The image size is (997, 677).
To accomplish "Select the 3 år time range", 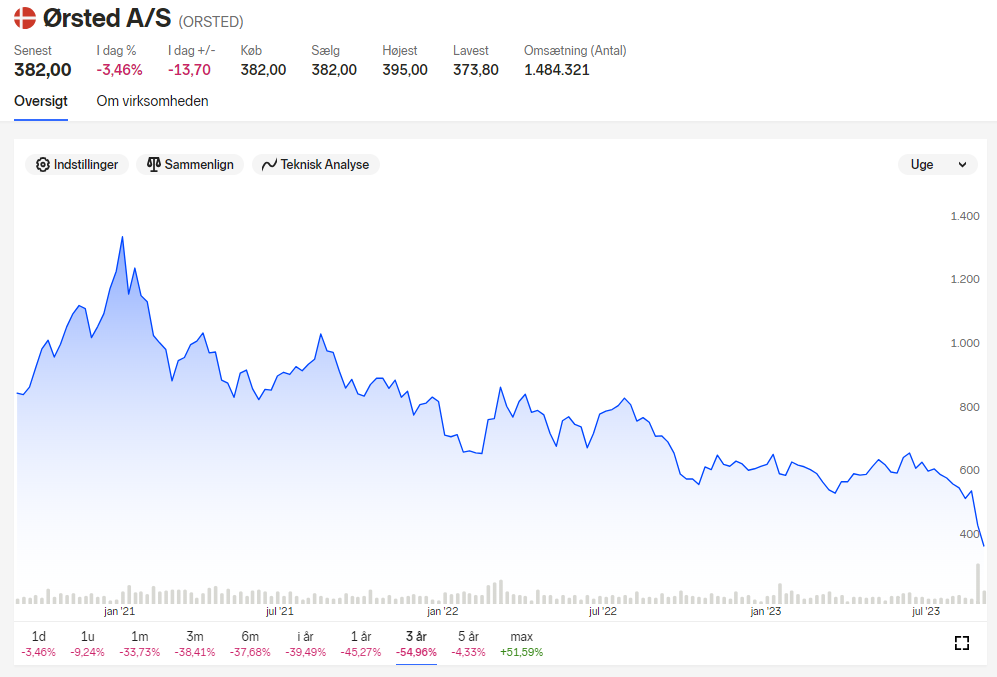I will coord(416,643).
